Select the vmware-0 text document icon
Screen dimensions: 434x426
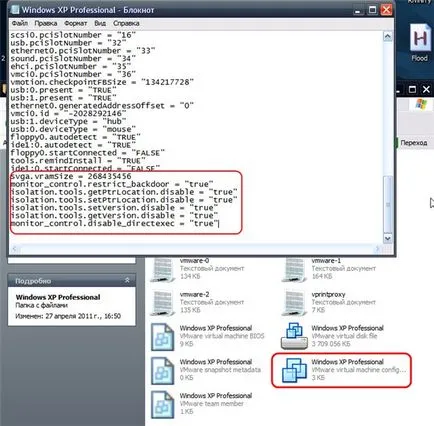coord(162,270)
